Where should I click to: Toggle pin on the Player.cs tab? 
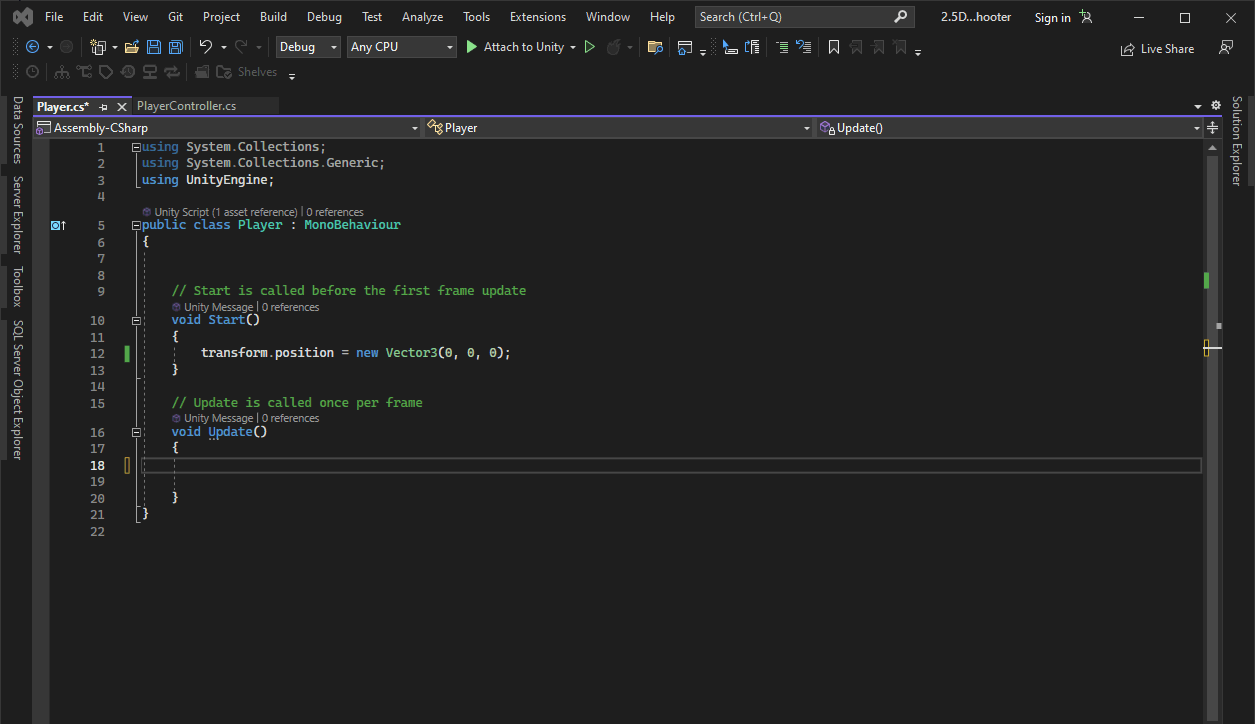[x=104, y=106]
